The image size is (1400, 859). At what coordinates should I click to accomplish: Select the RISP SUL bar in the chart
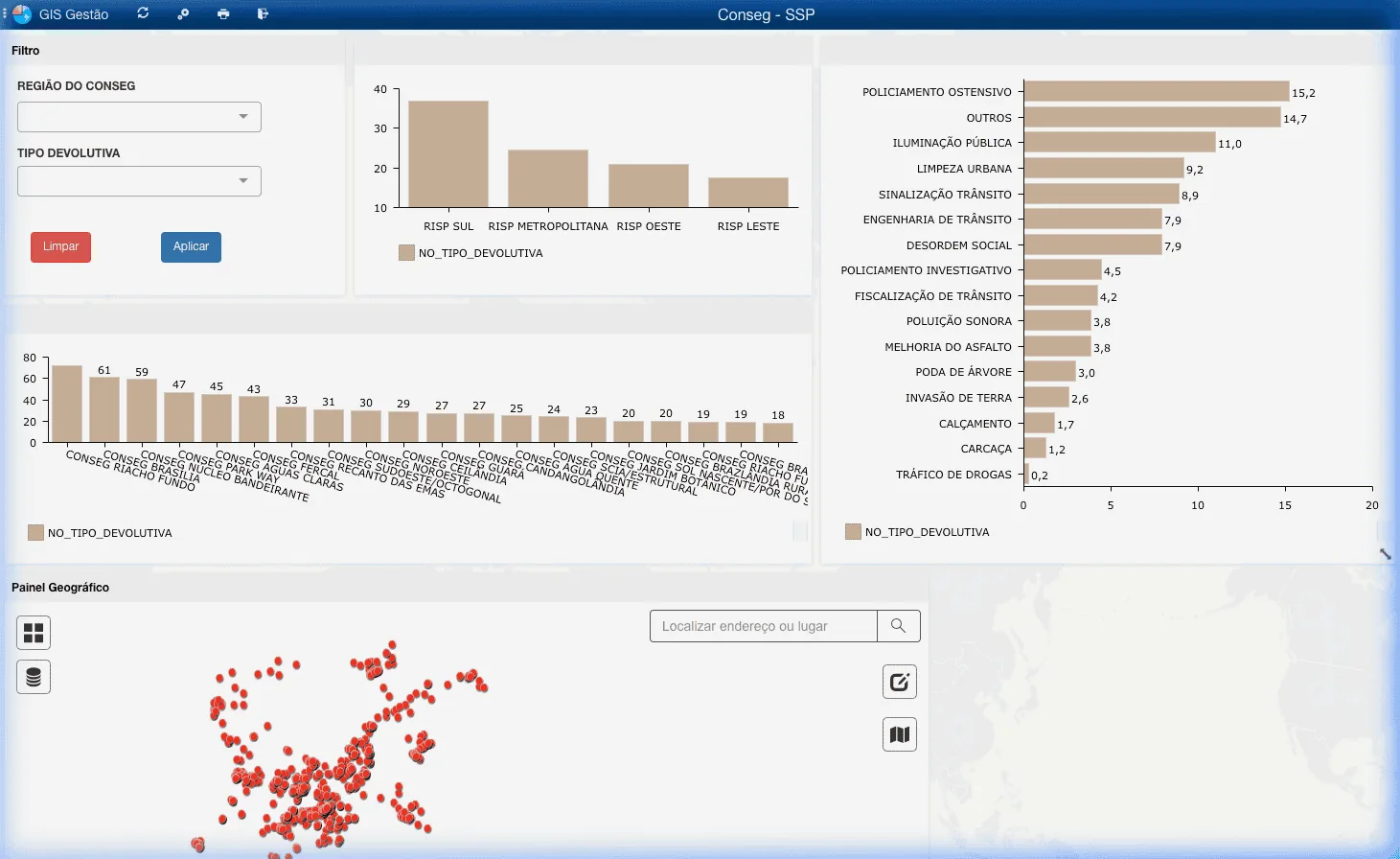coord(448,153)
